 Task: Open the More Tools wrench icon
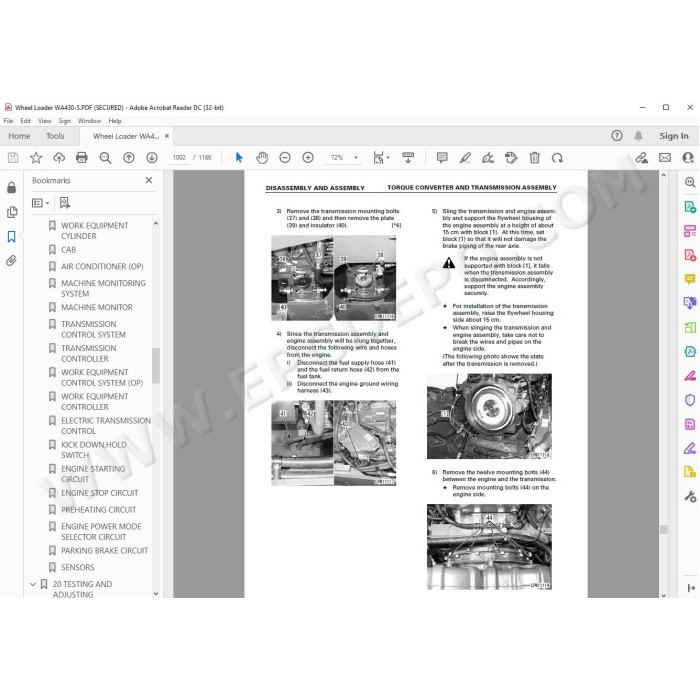pyautogui.click(x=690, y=496)
